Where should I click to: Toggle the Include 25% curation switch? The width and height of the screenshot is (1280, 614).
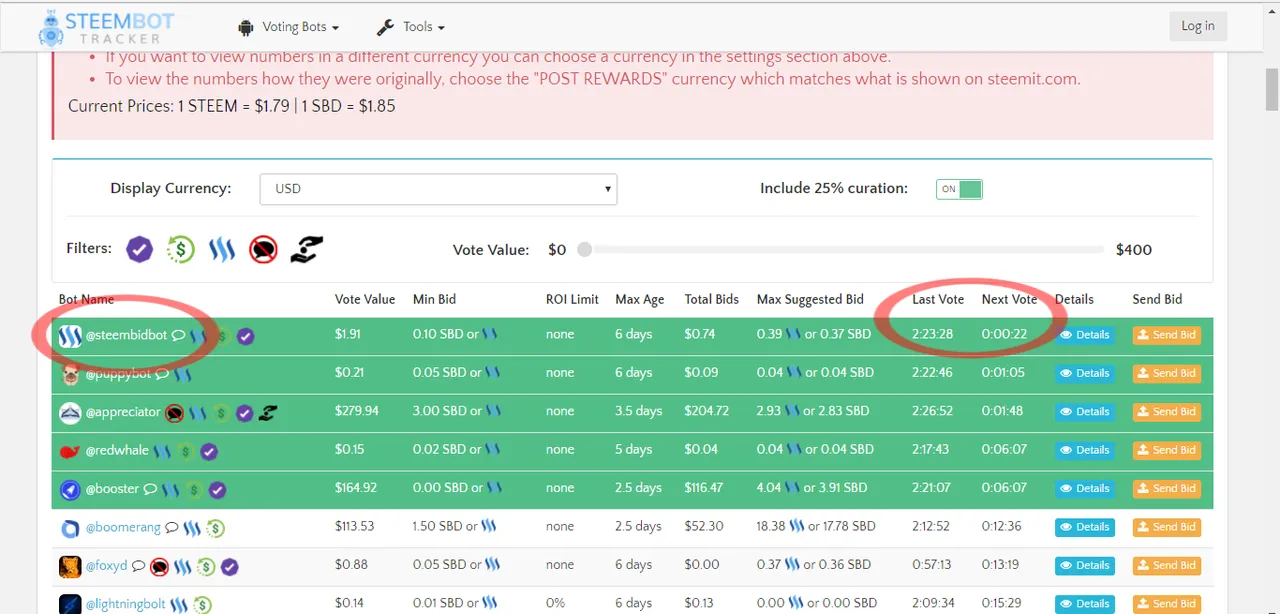coord(959,189)
